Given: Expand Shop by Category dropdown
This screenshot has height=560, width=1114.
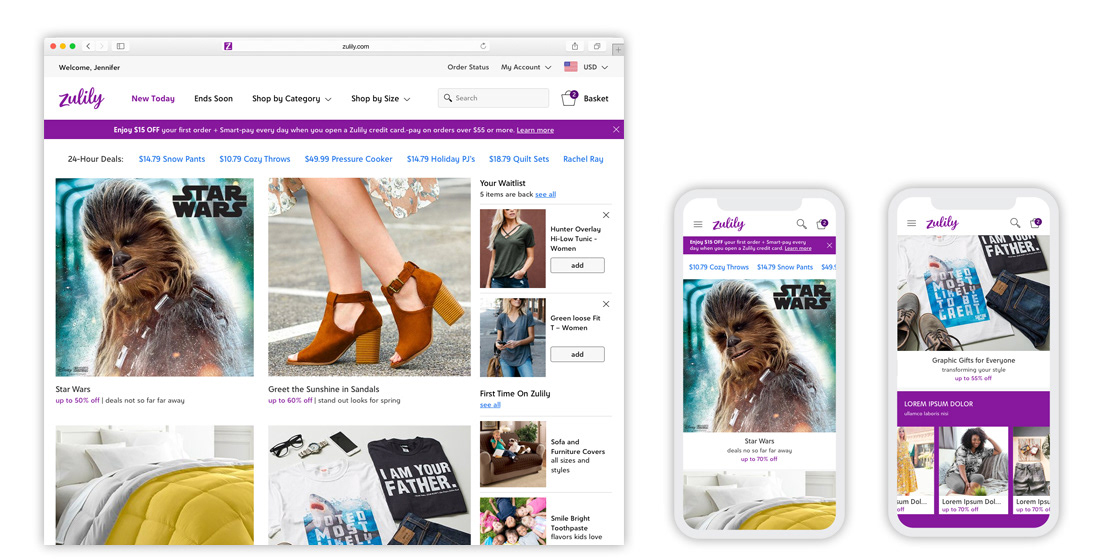Looking at the screenshot, I should point(291,99).
